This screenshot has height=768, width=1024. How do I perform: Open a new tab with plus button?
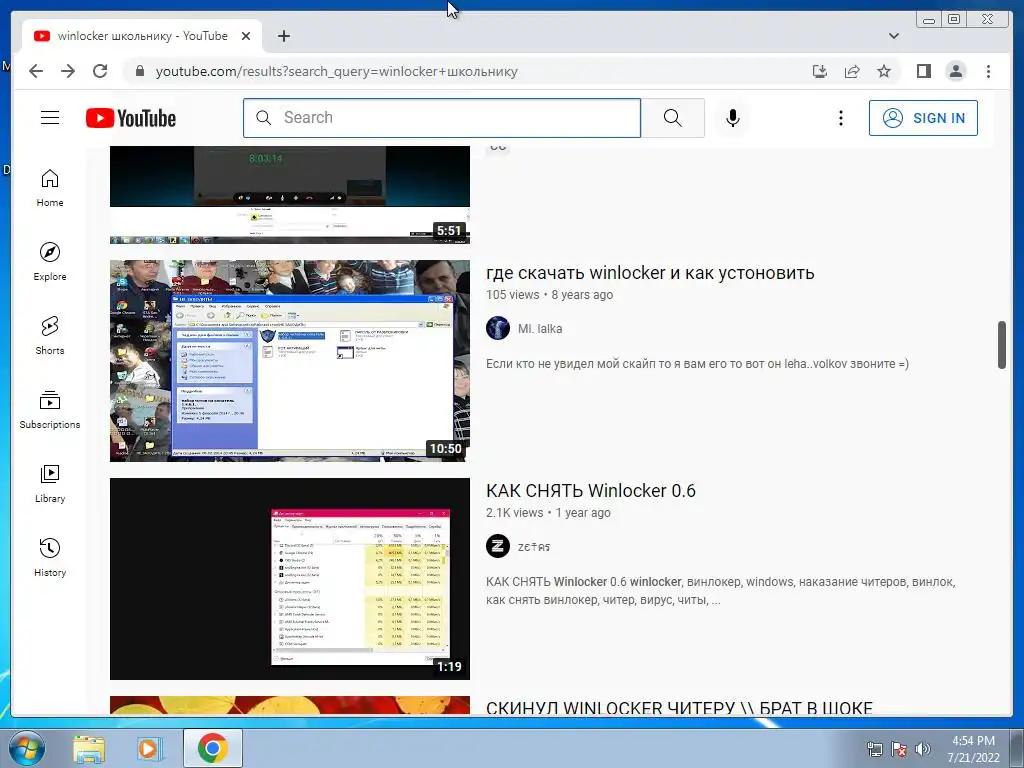(283, 36)
